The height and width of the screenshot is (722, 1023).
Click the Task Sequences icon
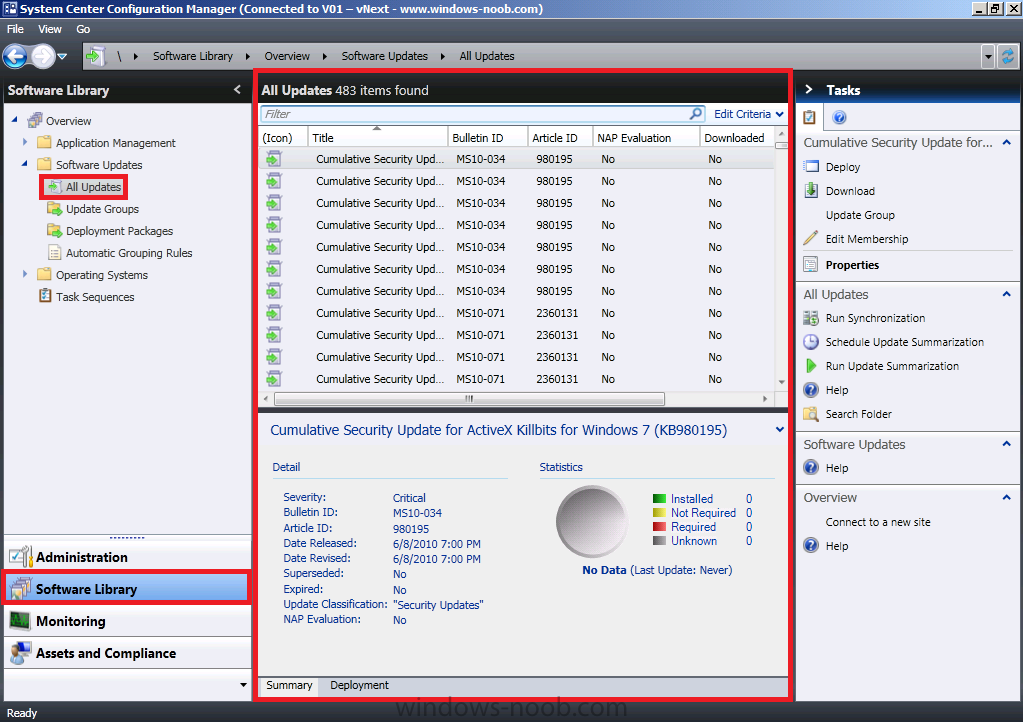pyautogui.click(x=45, y=296)
